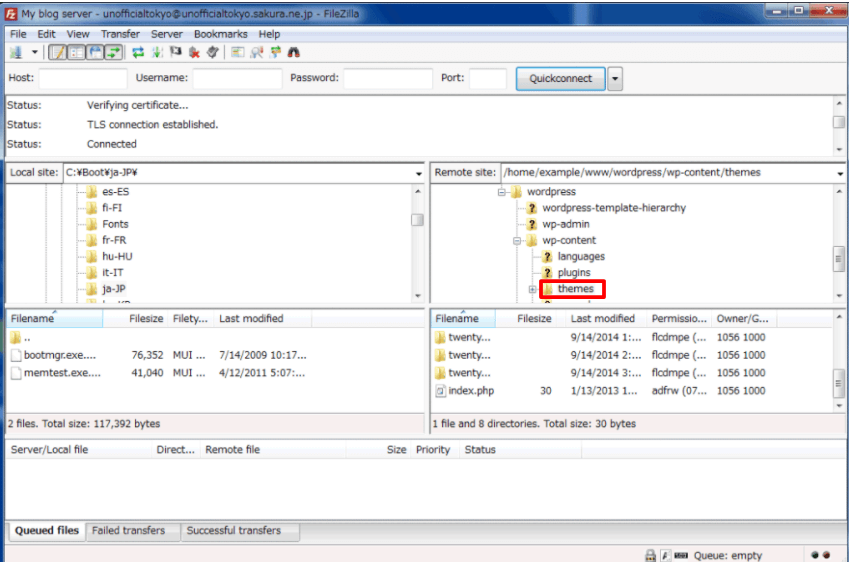Select wp-admin folder in remote tree
This screenshot has width=849, height=562.
pyautogui.click(x=566, y=224)
